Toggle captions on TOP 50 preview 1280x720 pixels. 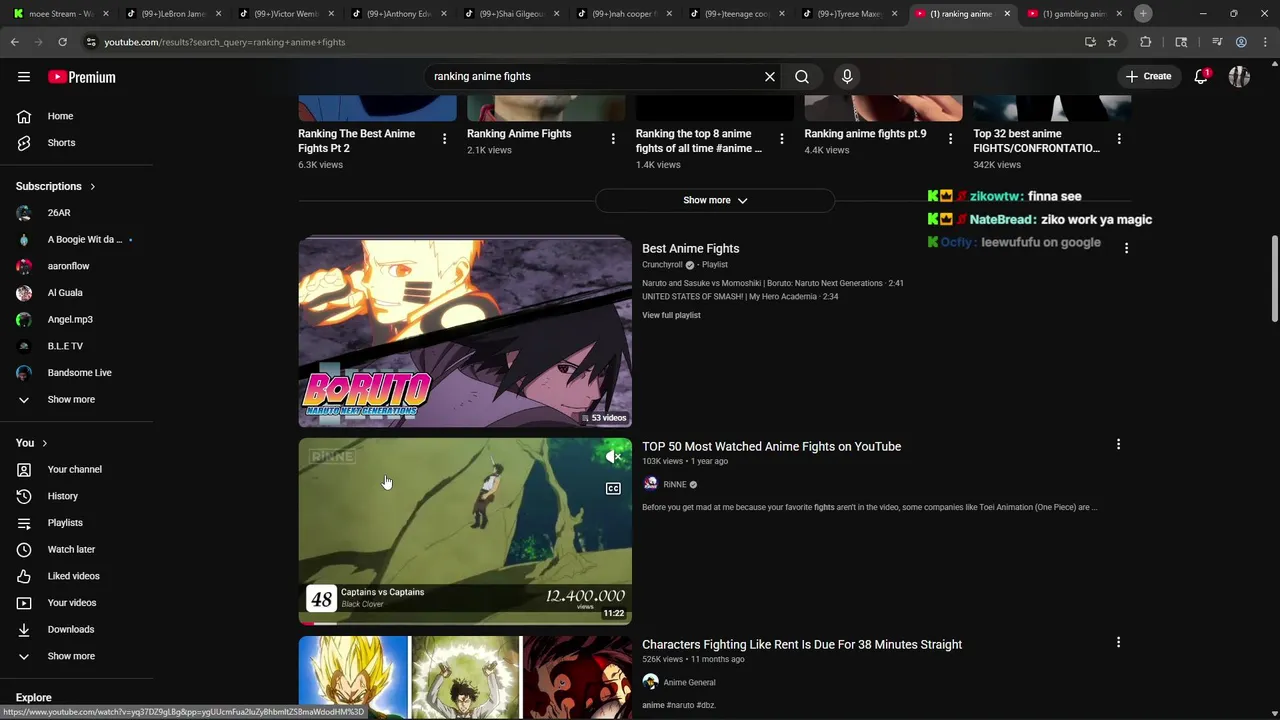(613, 489)
